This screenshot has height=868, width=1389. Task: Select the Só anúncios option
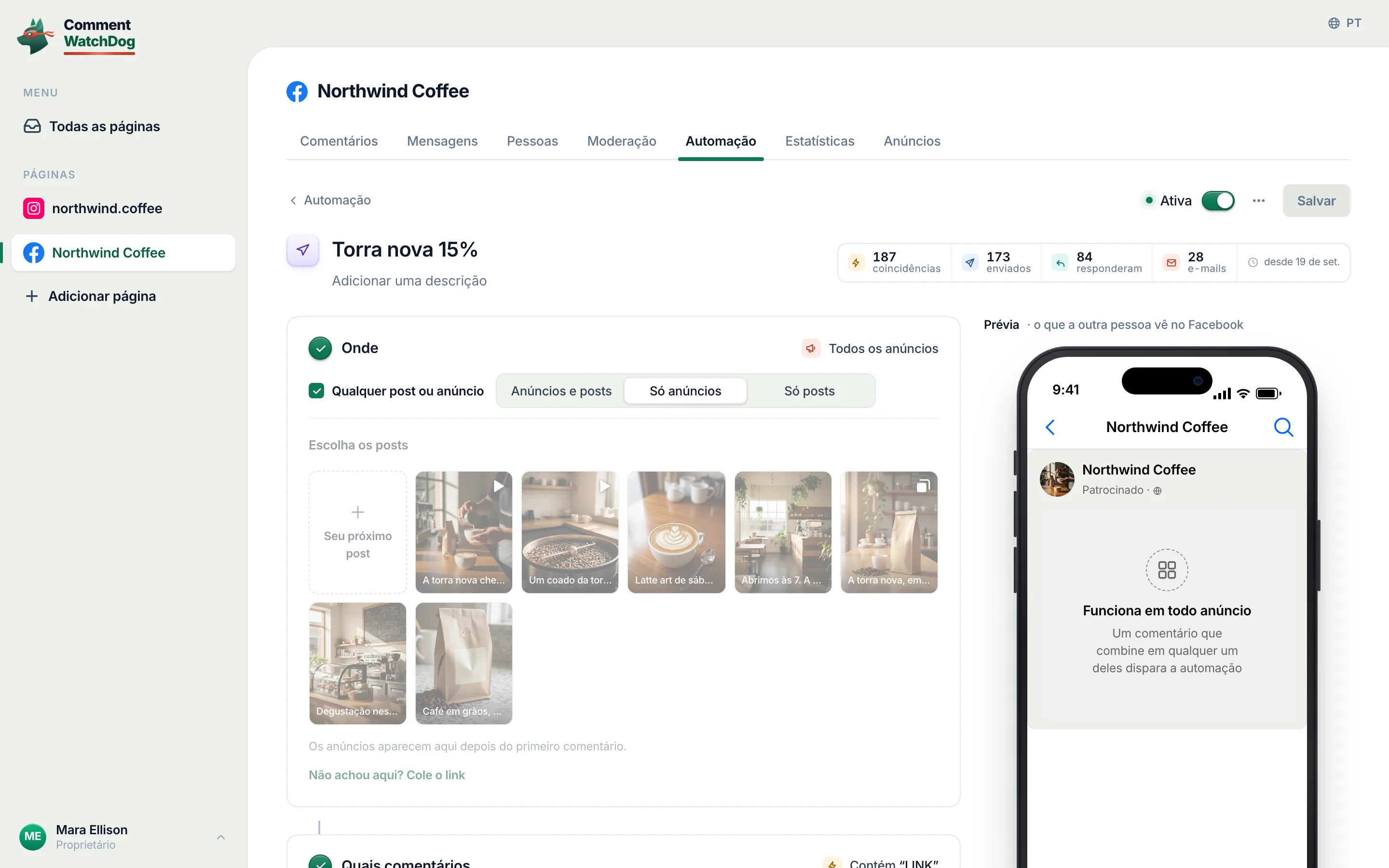coord(685,391)
